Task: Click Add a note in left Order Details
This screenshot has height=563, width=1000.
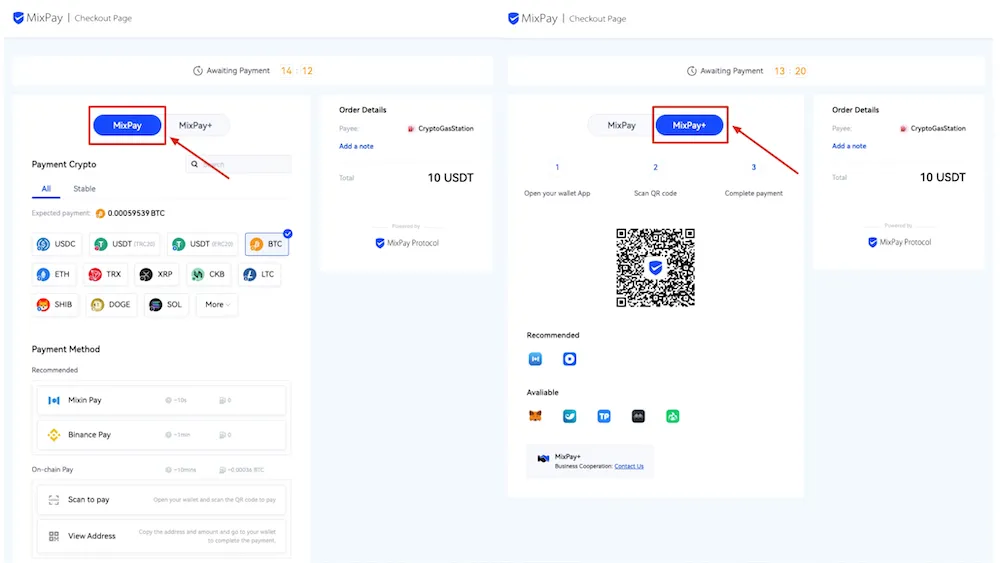Action: tap(356, 146)
